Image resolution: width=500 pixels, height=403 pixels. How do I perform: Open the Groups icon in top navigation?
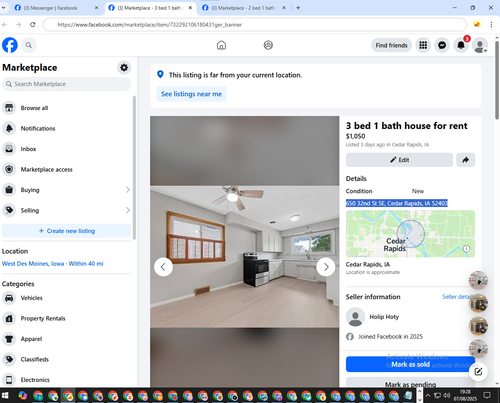[x=268, y=45]
